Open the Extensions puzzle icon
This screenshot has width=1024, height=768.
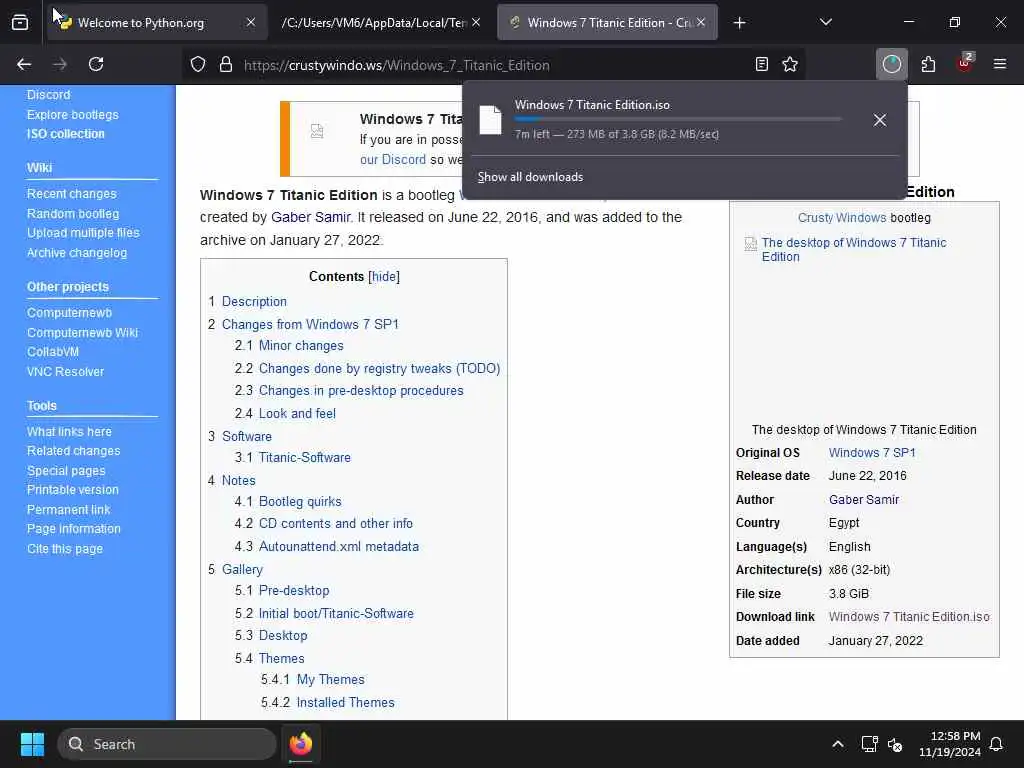(928, 64)
